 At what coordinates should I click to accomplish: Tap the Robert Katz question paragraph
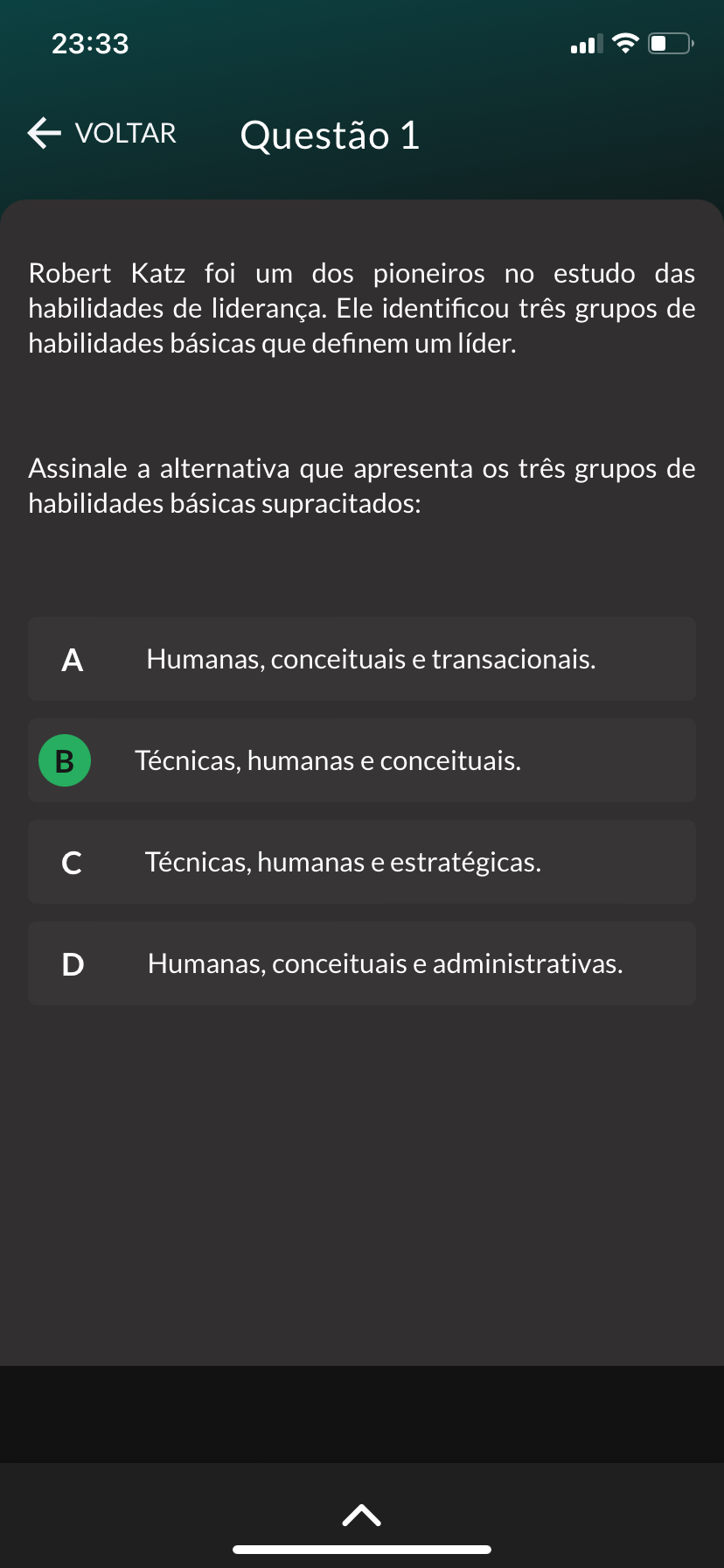(x=362, y=308)
